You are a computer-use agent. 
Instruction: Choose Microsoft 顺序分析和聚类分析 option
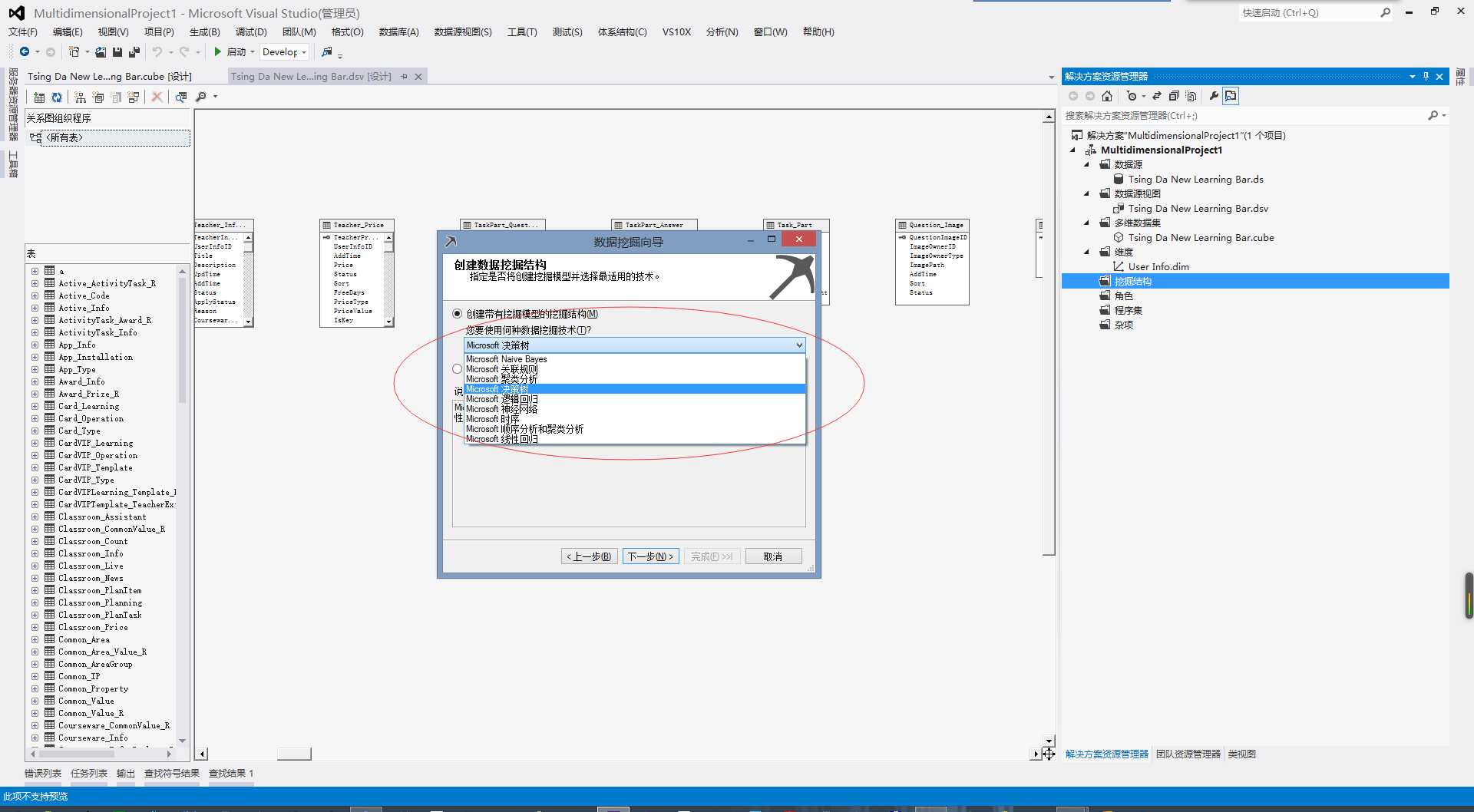[635, 429]
